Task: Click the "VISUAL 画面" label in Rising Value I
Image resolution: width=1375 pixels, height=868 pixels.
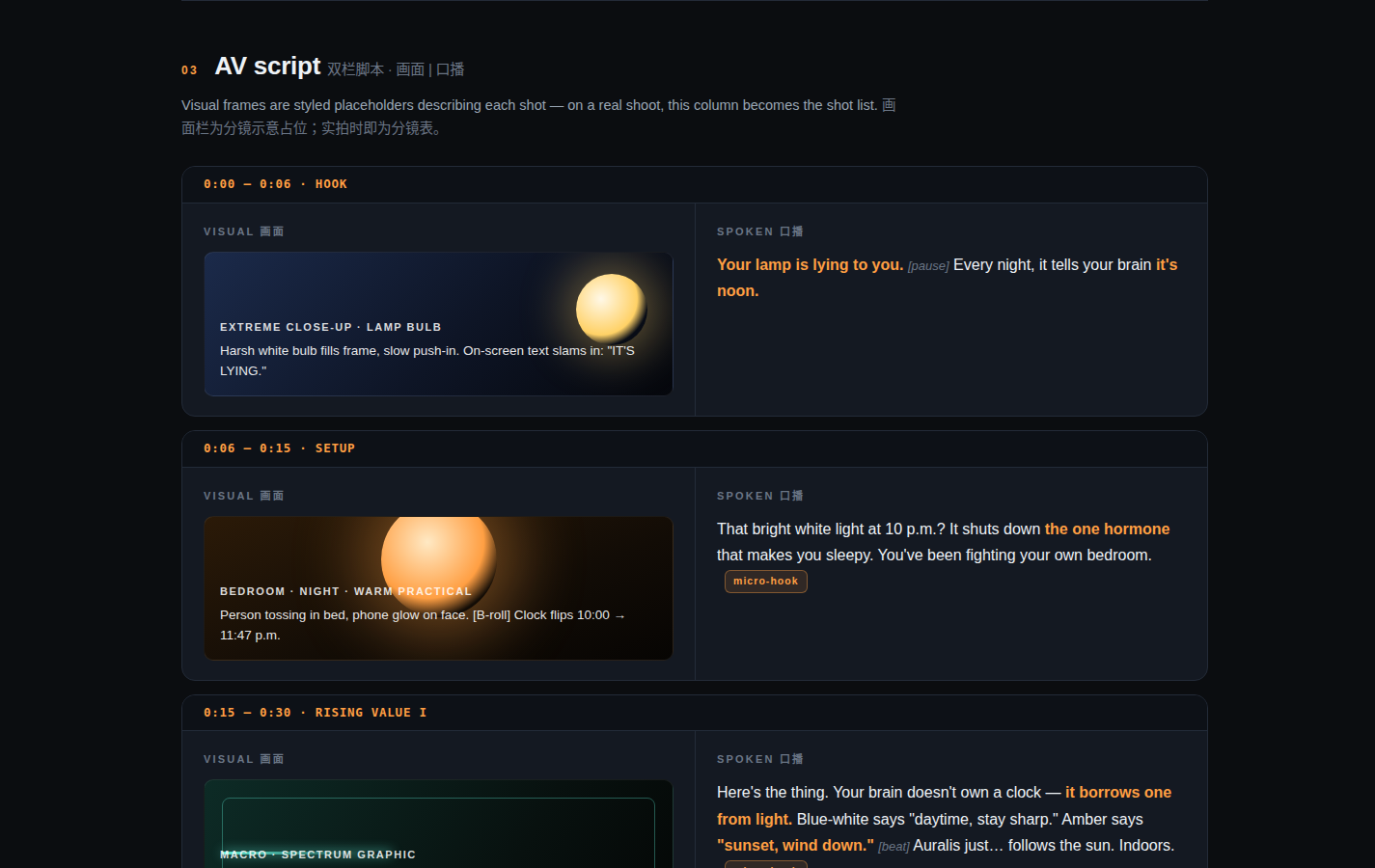Action: (x=244, y=759)
